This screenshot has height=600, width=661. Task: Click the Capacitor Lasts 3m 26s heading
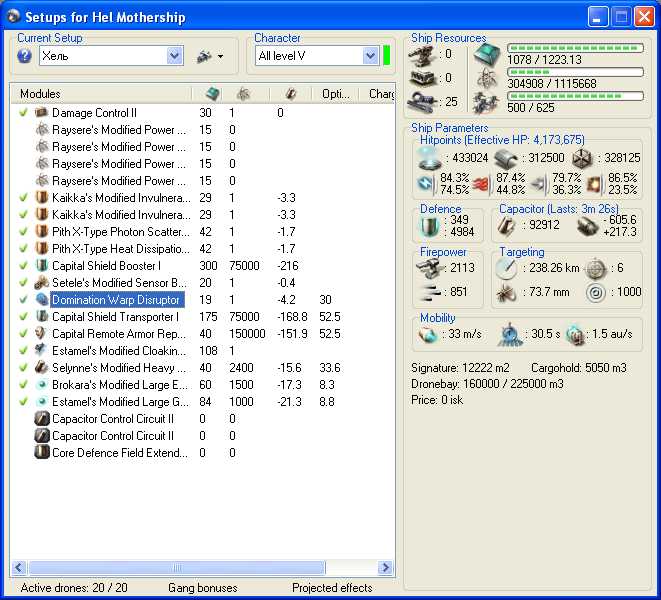pyautogui.click(x=559, y=209)
